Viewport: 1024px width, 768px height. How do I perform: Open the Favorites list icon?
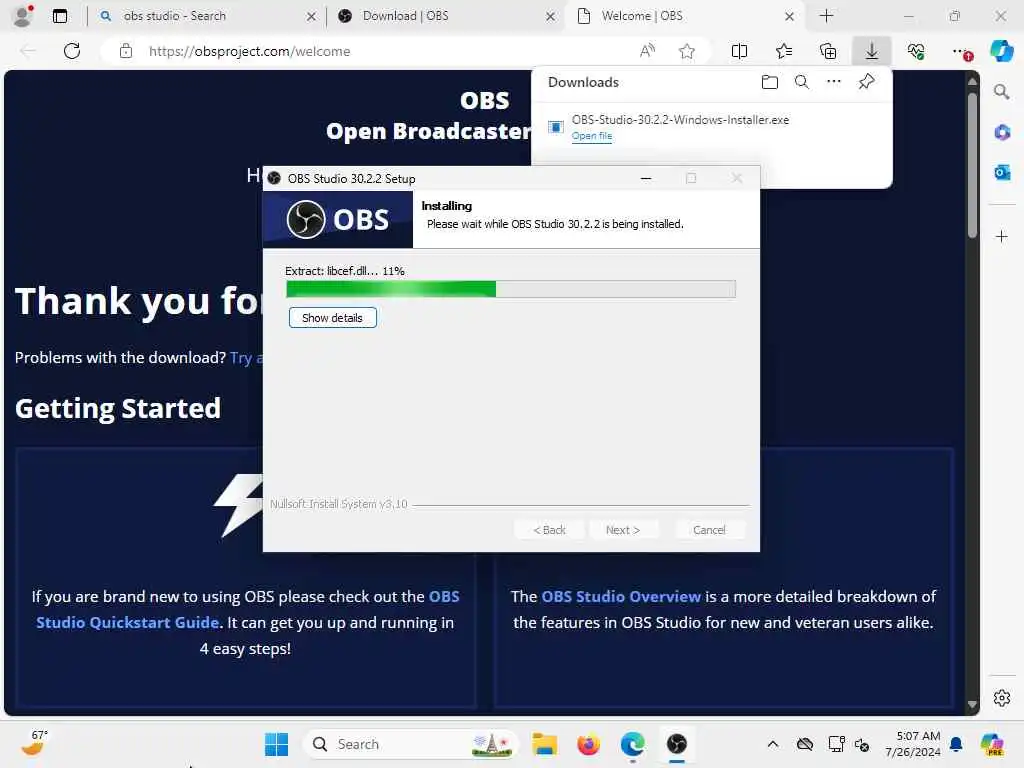[x=784, y=51]
